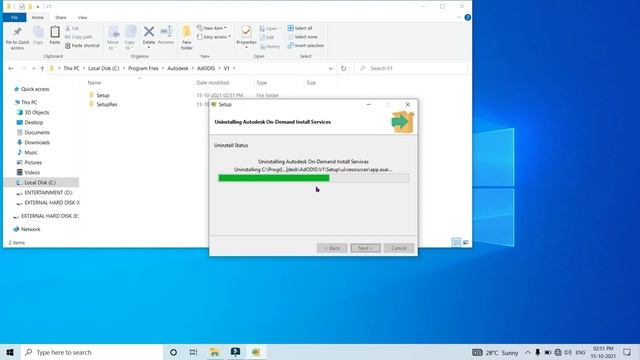Open Easy access dropdown
The image size is (640, 360).
213,37
